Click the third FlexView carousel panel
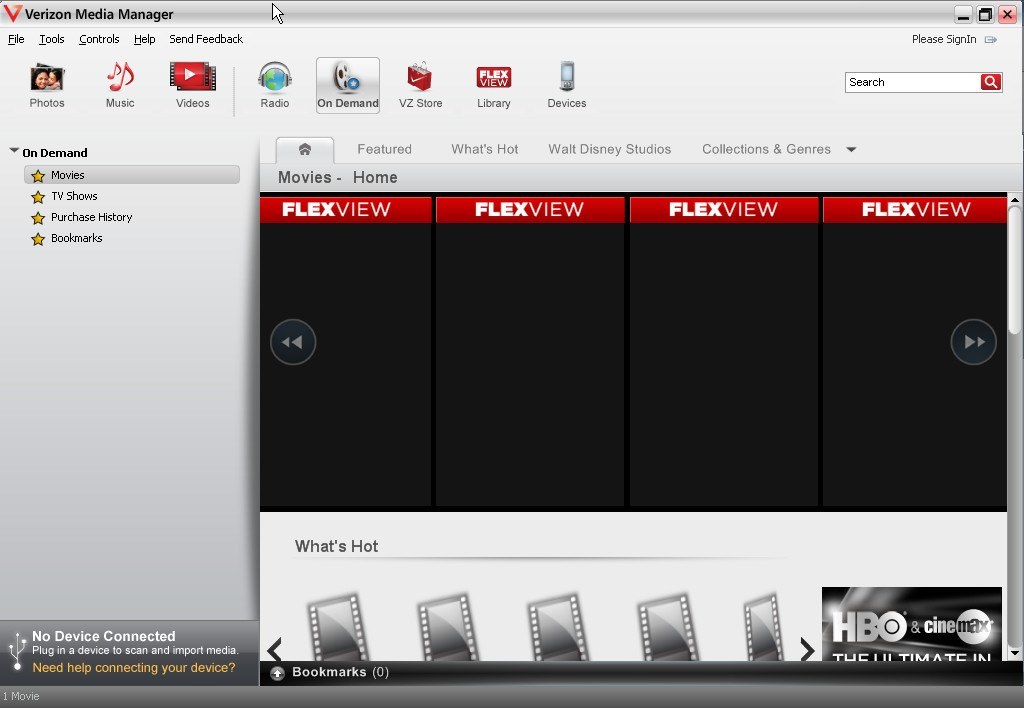 [724, 351]
